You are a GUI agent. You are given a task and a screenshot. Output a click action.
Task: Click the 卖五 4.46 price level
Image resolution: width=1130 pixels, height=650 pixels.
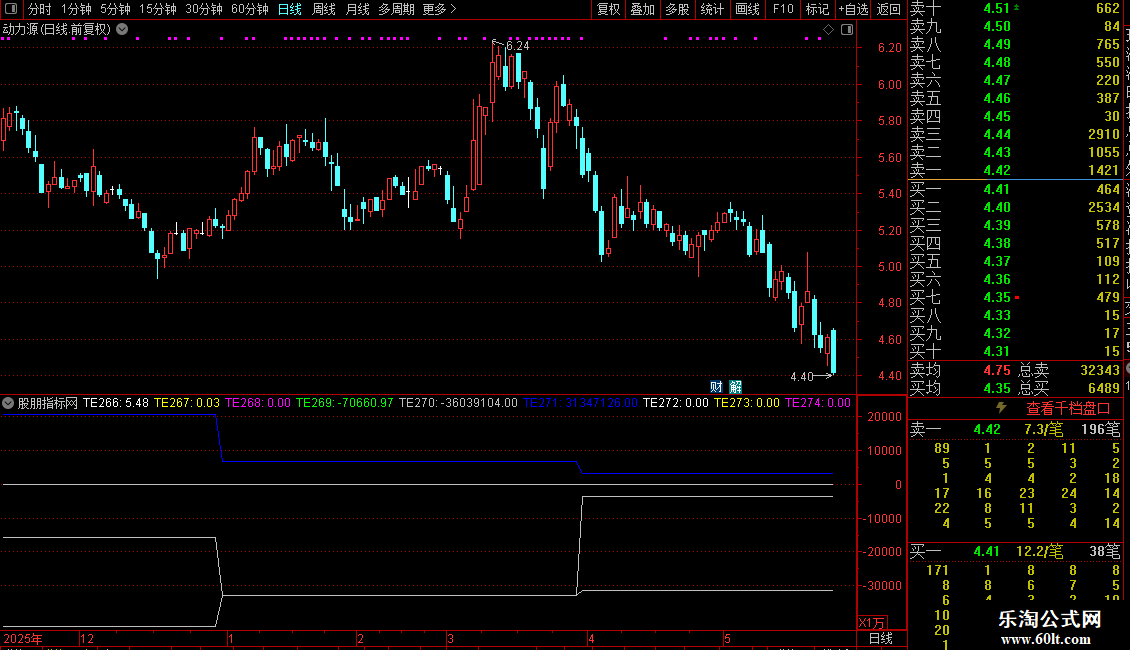tap(997, 99)
